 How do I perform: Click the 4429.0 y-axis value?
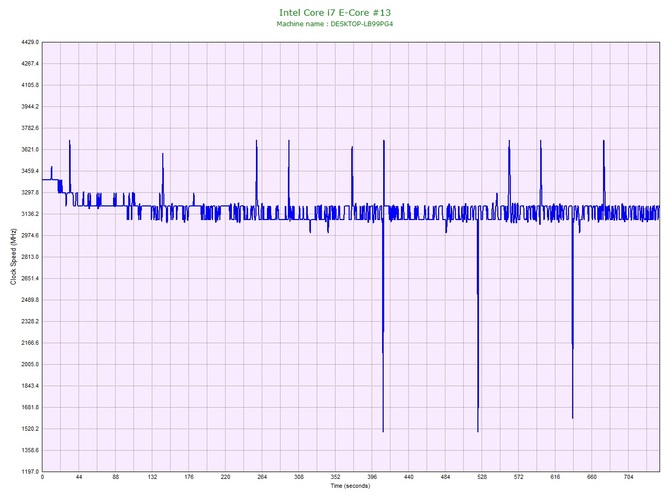pos(30,42)
